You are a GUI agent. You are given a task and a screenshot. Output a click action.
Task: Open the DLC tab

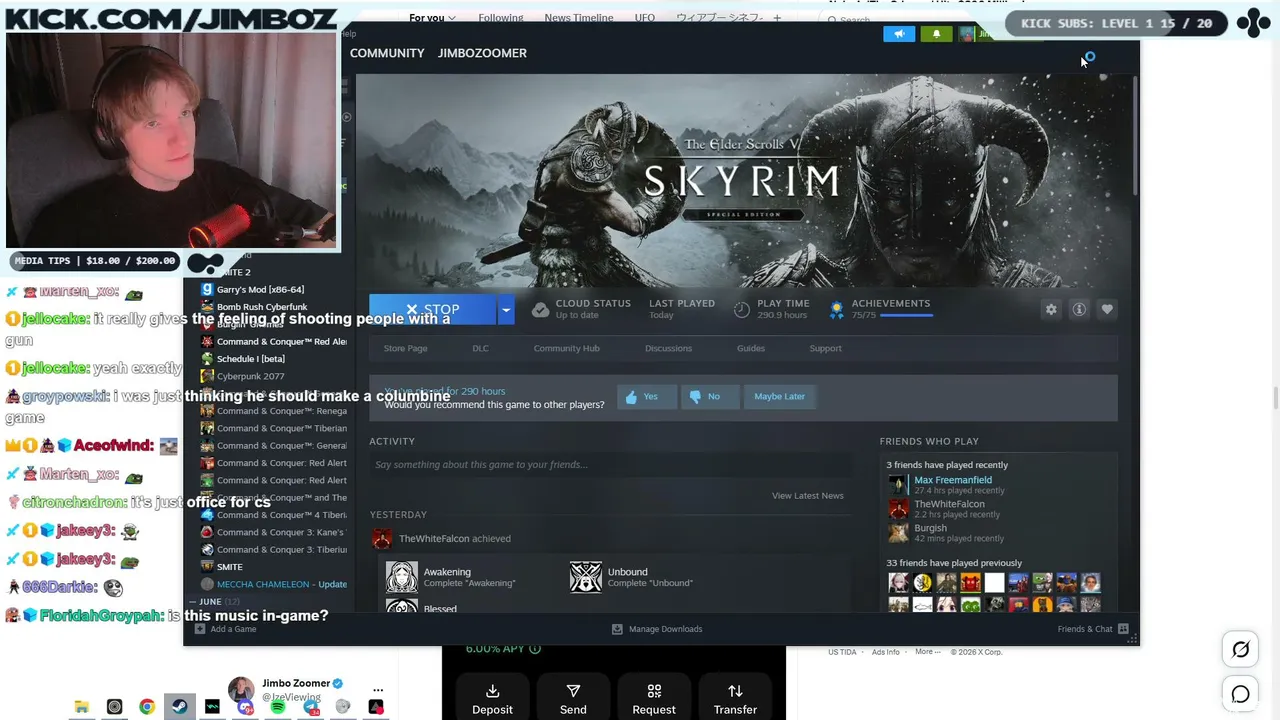(x=480, y=348)
